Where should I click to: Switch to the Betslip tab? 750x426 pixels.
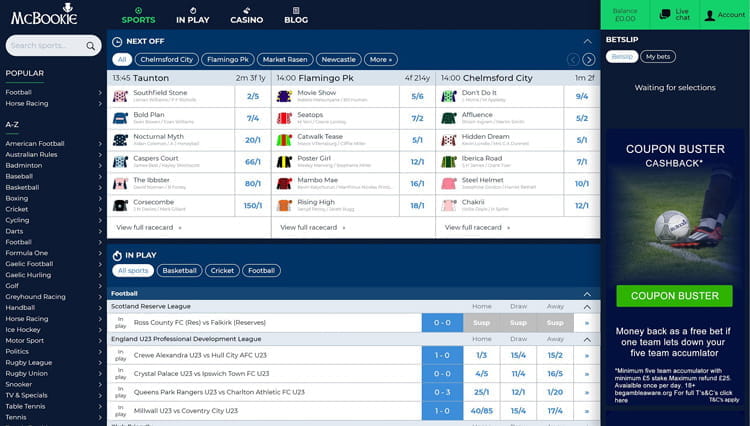(x=622, y=56)
